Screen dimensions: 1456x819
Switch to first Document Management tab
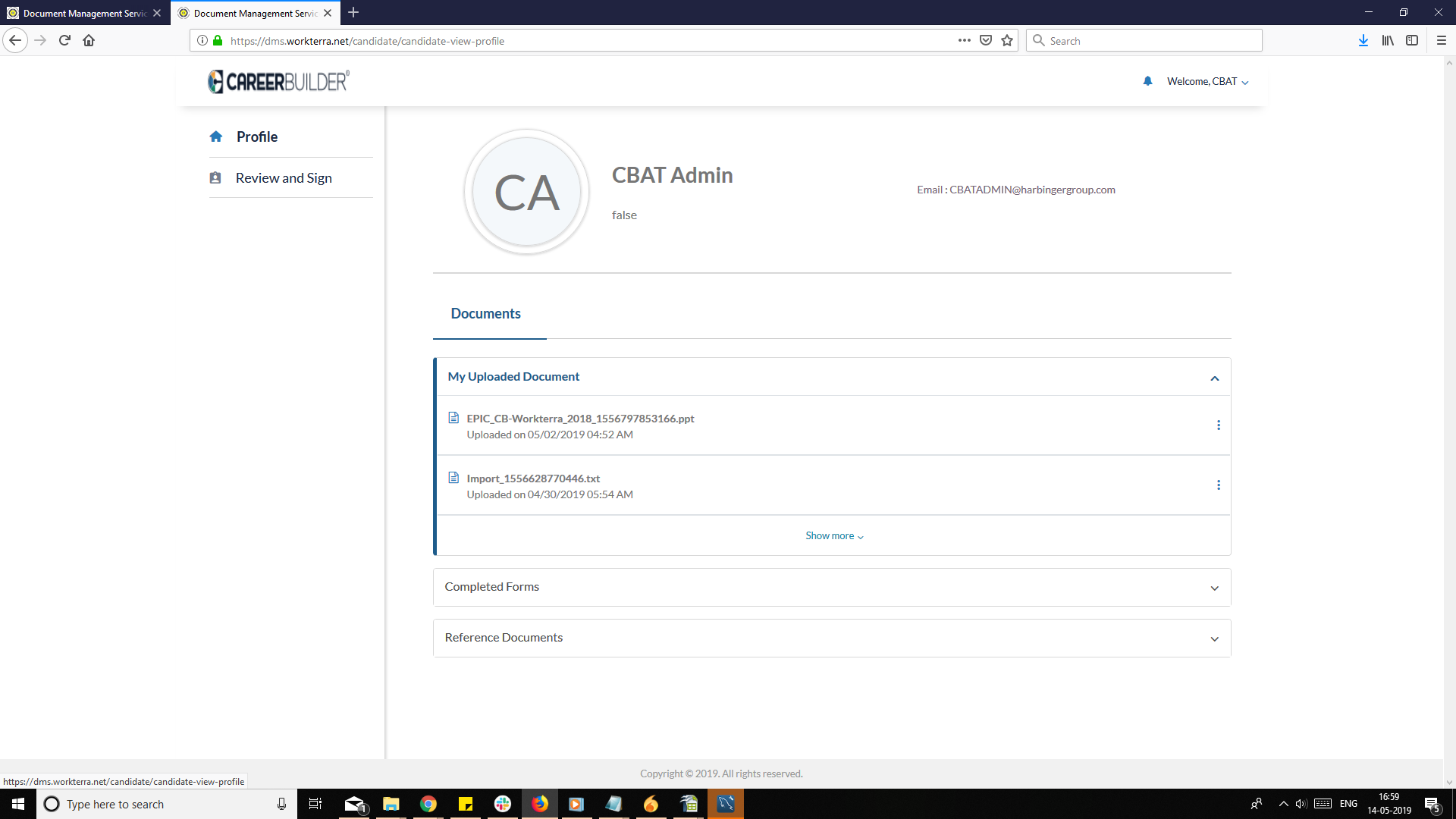tap(85, 13)
